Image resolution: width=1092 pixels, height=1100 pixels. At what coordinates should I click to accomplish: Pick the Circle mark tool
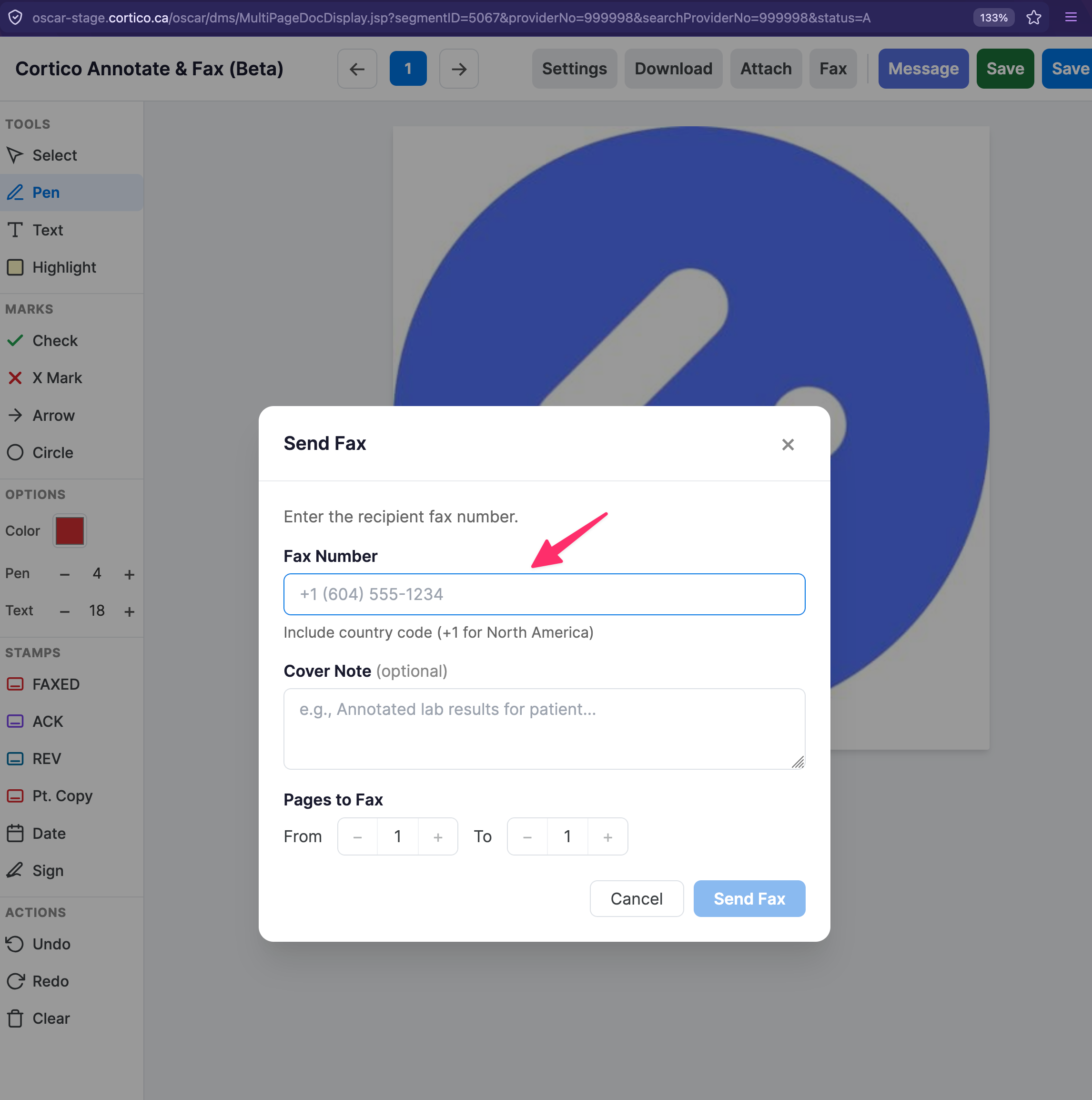[71, 453]
